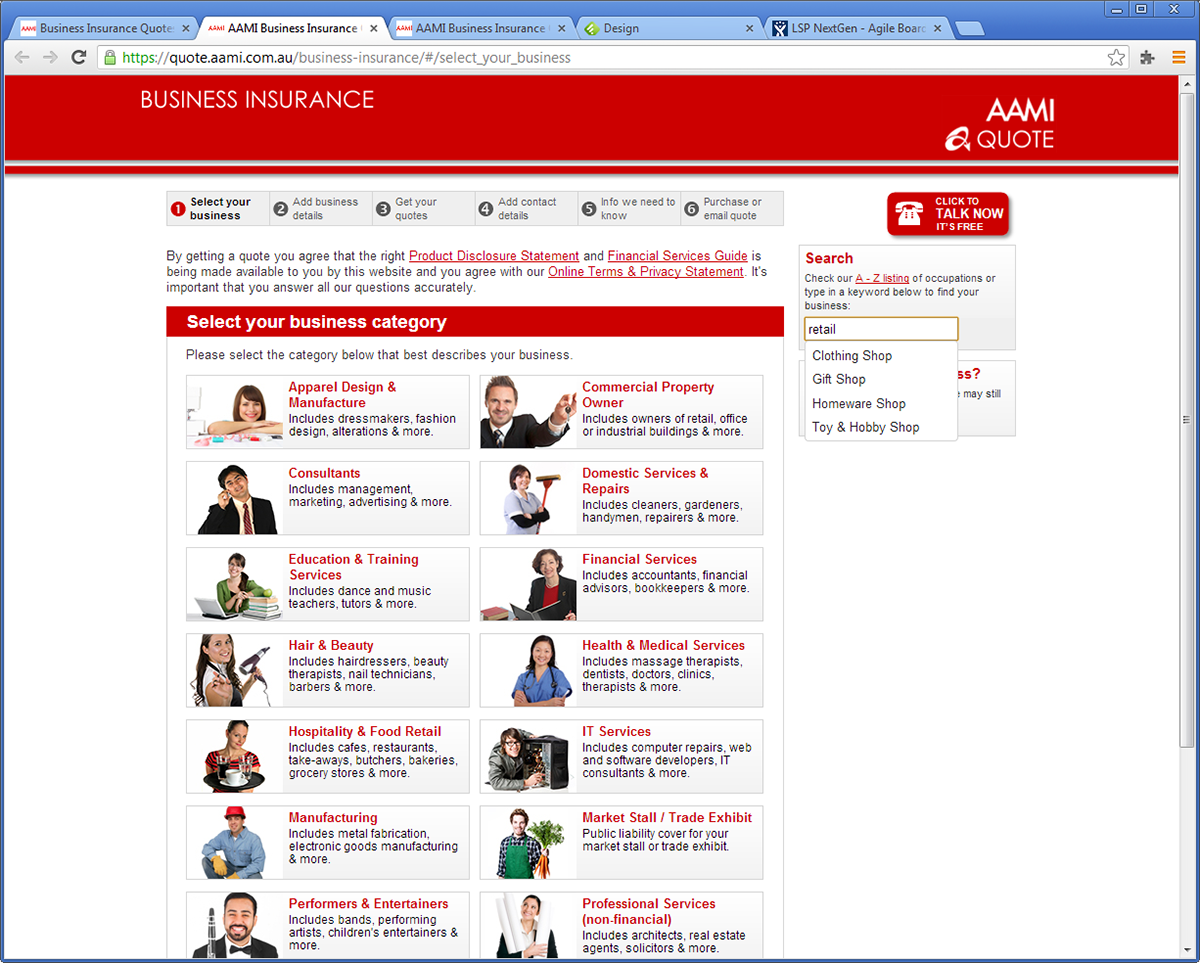Screen dimensions: 1200x963
Task: Select Commercial Property Owner category
Action: point(621,412)
